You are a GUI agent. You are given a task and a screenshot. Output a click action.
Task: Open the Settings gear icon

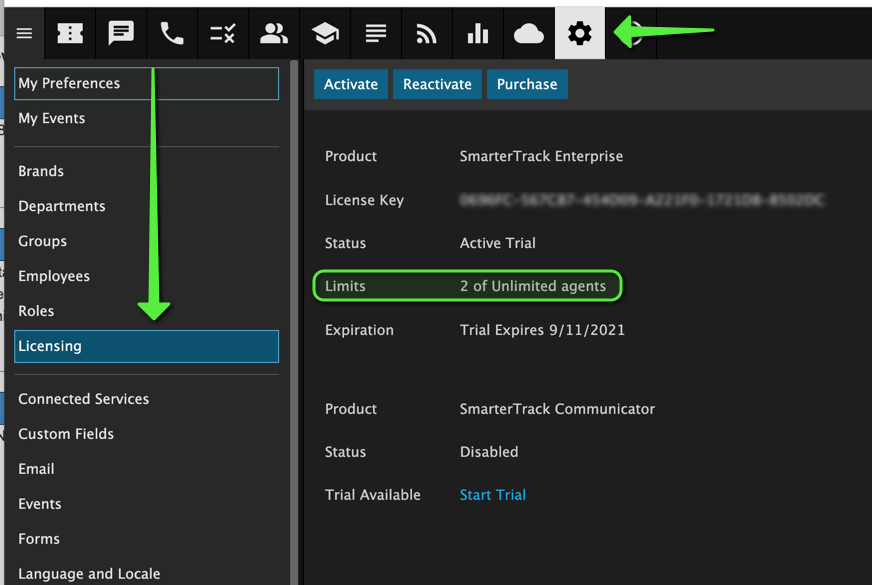(580, 34)
